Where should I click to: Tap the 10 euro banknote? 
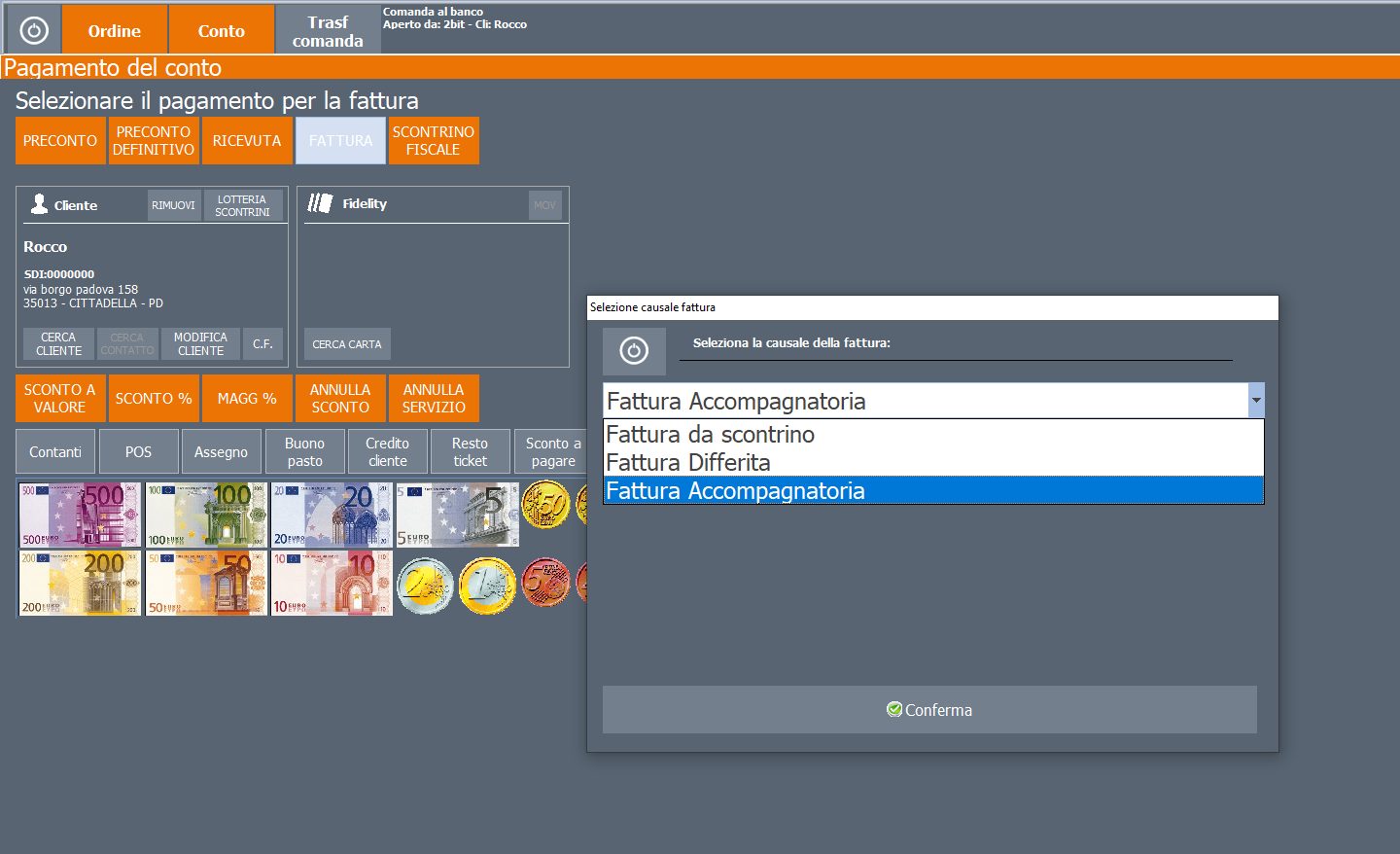(332, 583)
